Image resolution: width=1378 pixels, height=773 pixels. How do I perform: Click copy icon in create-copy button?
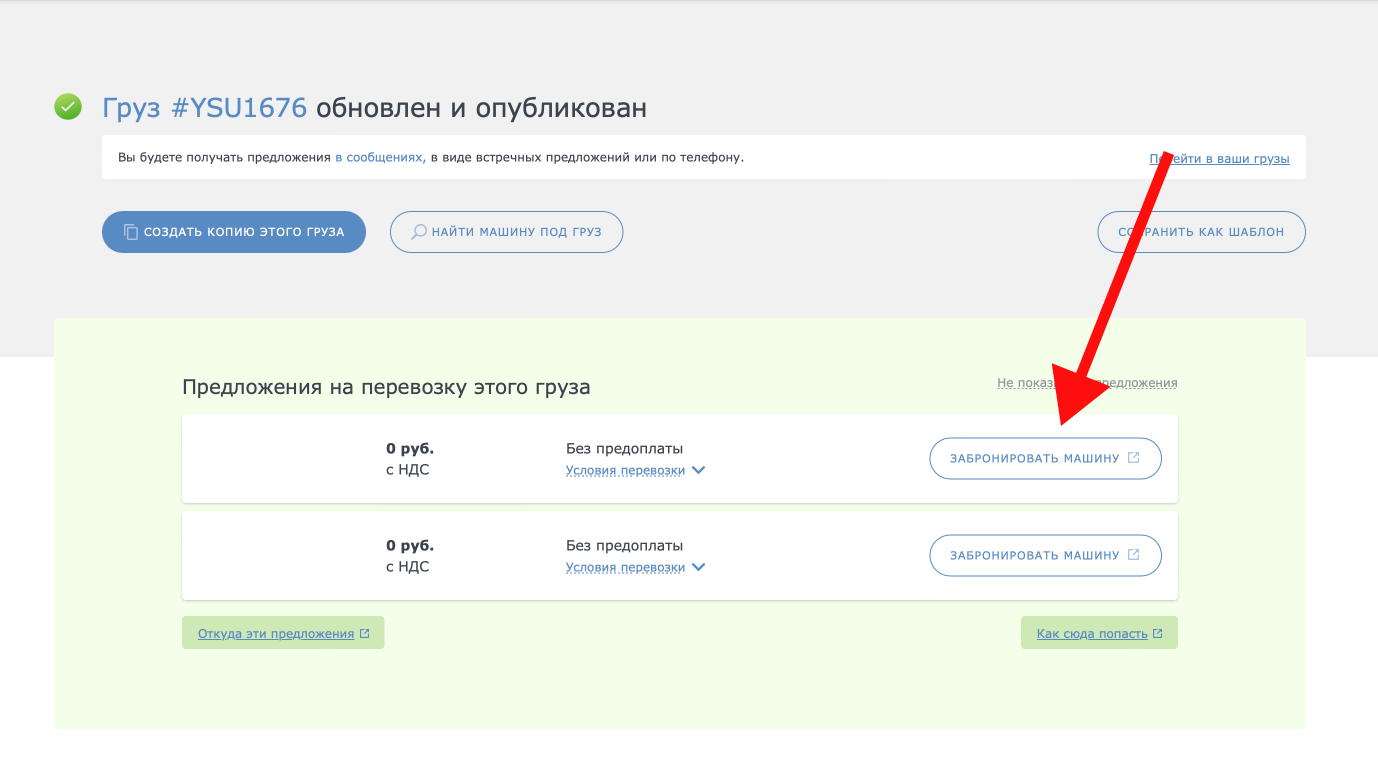(131, 232)
